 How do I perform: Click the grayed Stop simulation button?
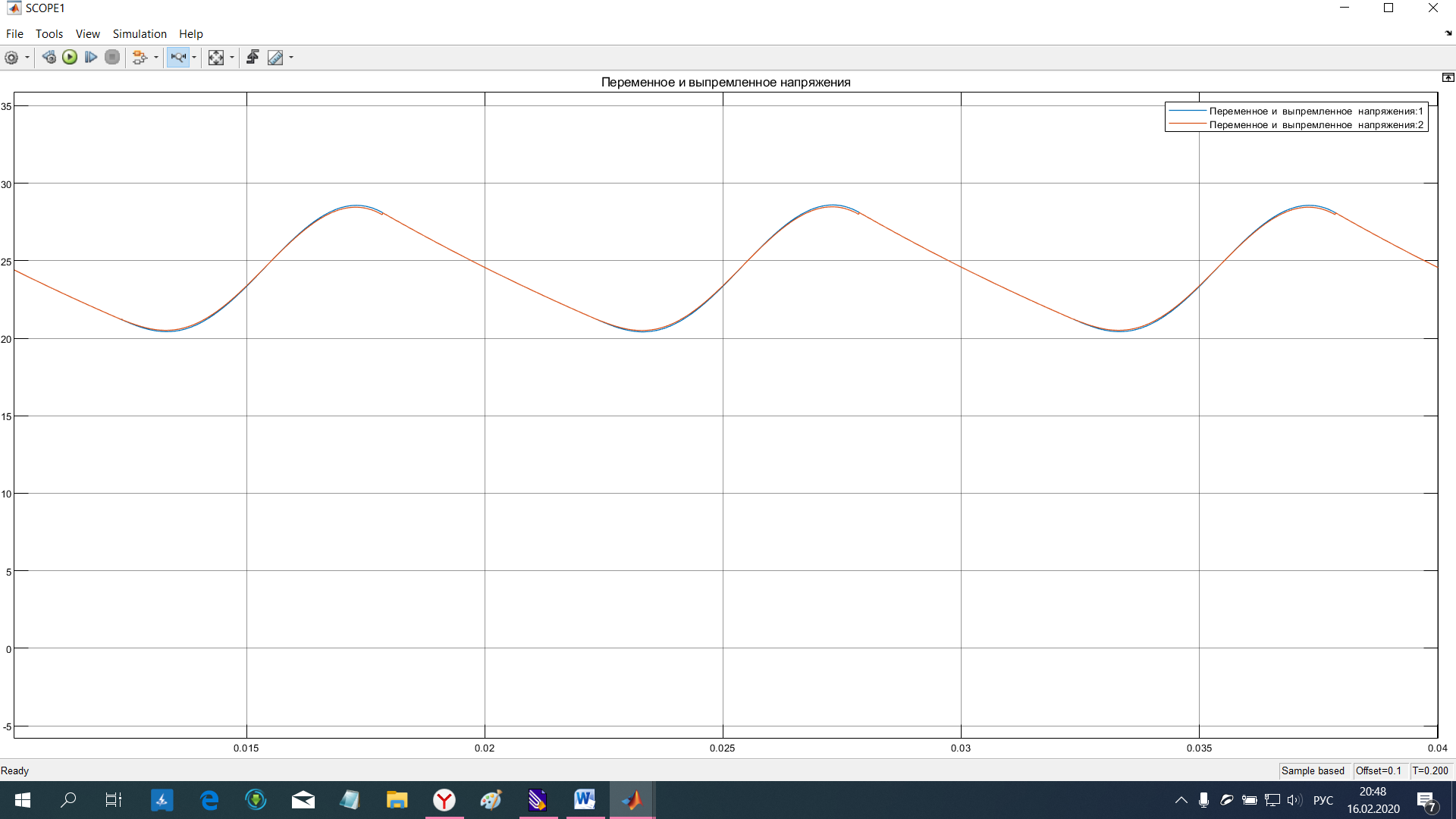point(112,58)
